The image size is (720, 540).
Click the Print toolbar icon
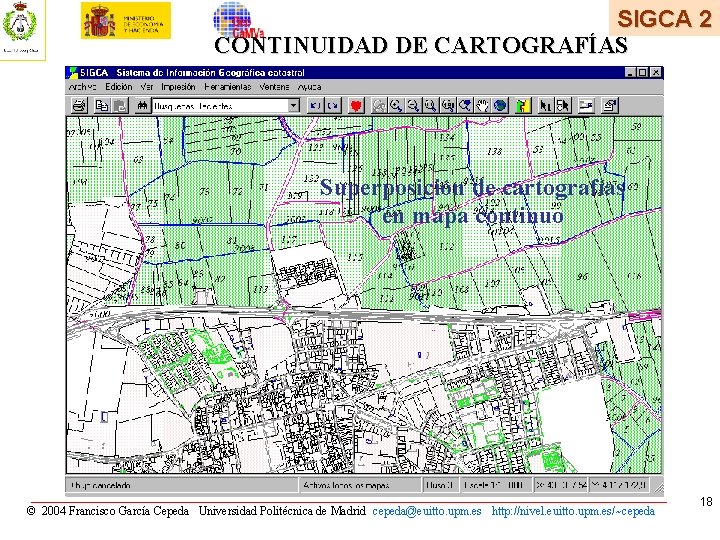pyautogui.click(x=80, y=106)
